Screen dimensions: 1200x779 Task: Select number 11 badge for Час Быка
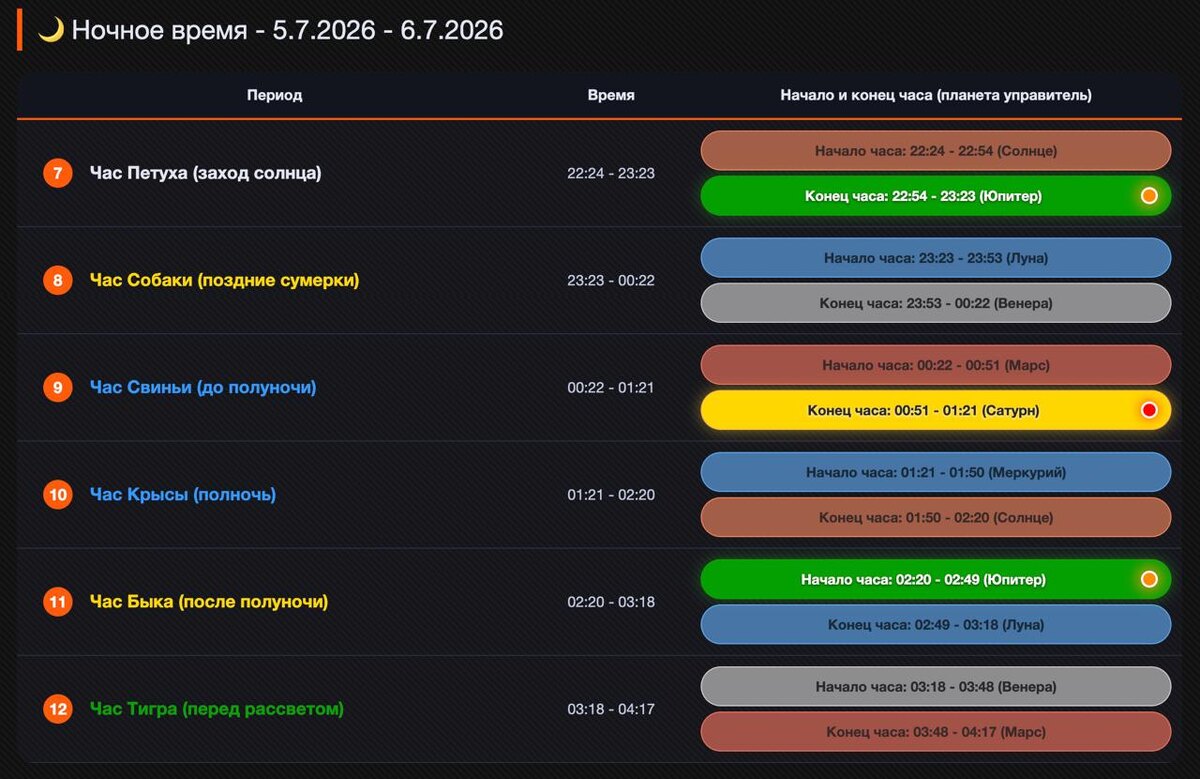58,602
